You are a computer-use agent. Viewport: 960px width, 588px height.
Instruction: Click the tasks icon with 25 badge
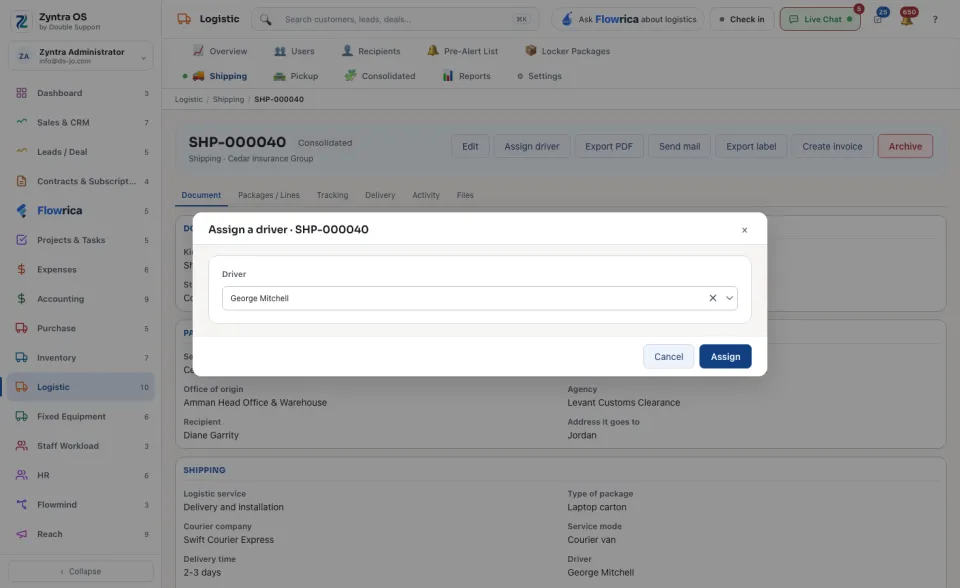(878, 19)
